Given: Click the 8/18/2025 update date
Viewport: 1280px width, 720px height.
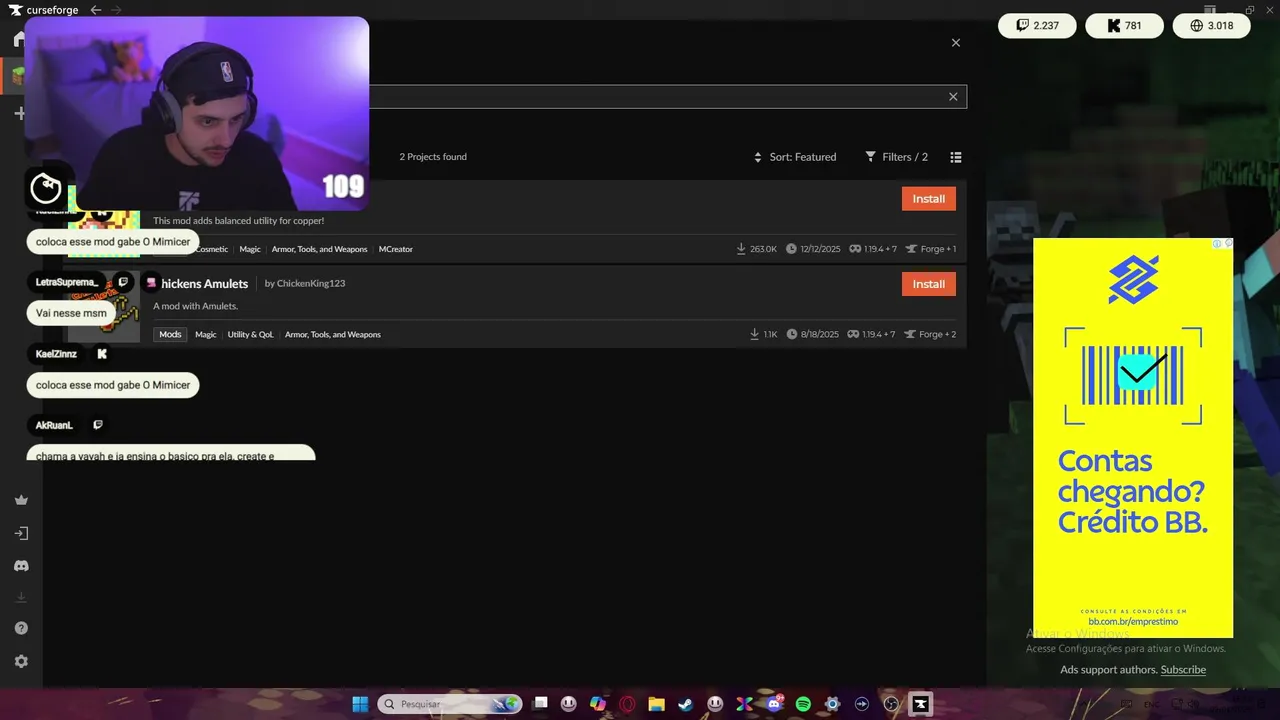Looking at the screenshot, I should [813, 335].
